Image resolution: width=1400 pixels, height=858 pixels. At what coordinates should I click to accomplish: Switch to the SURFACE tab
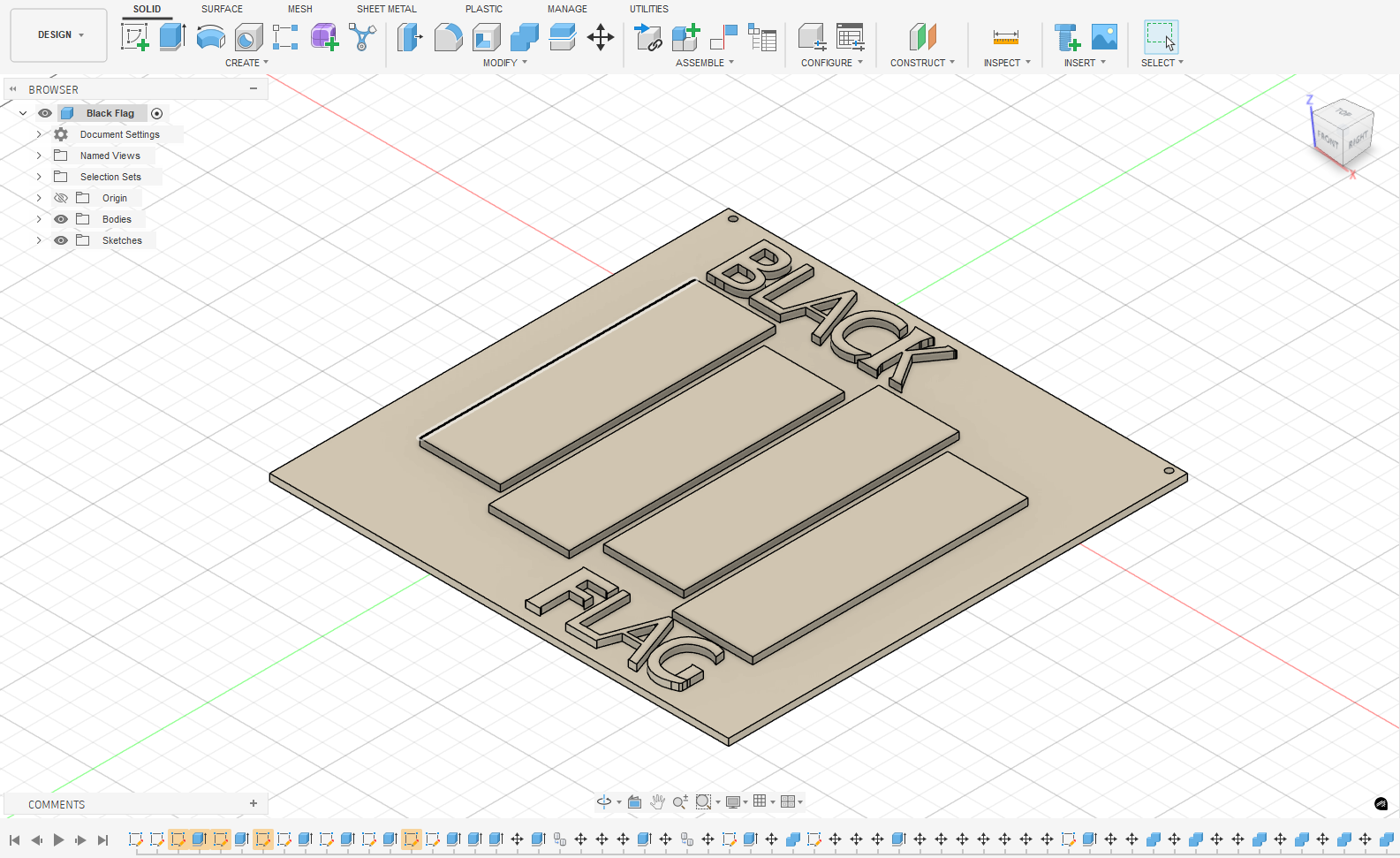point(222,9)
